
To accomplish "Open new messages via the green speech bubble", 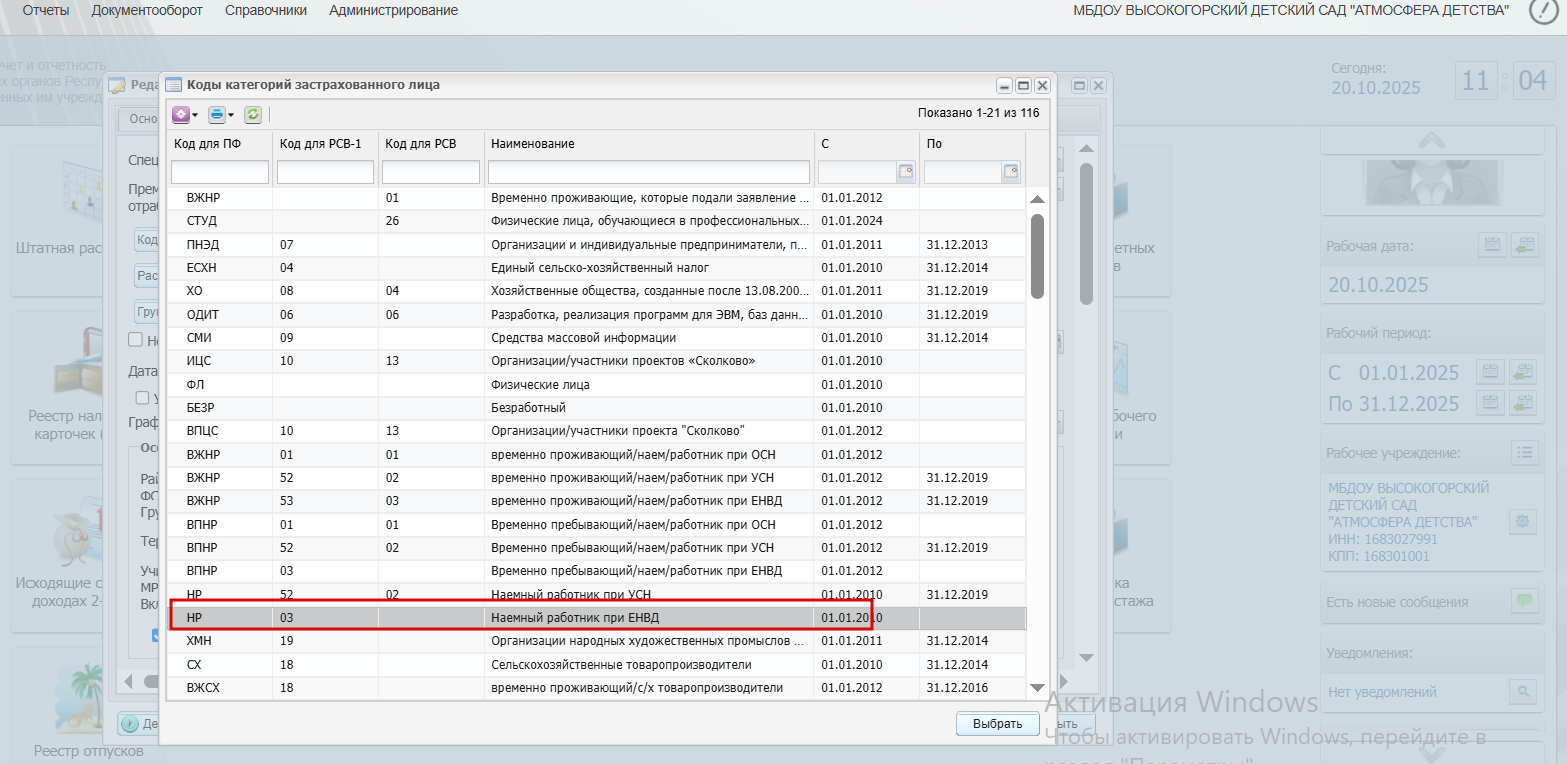I will pos(1524,601).
